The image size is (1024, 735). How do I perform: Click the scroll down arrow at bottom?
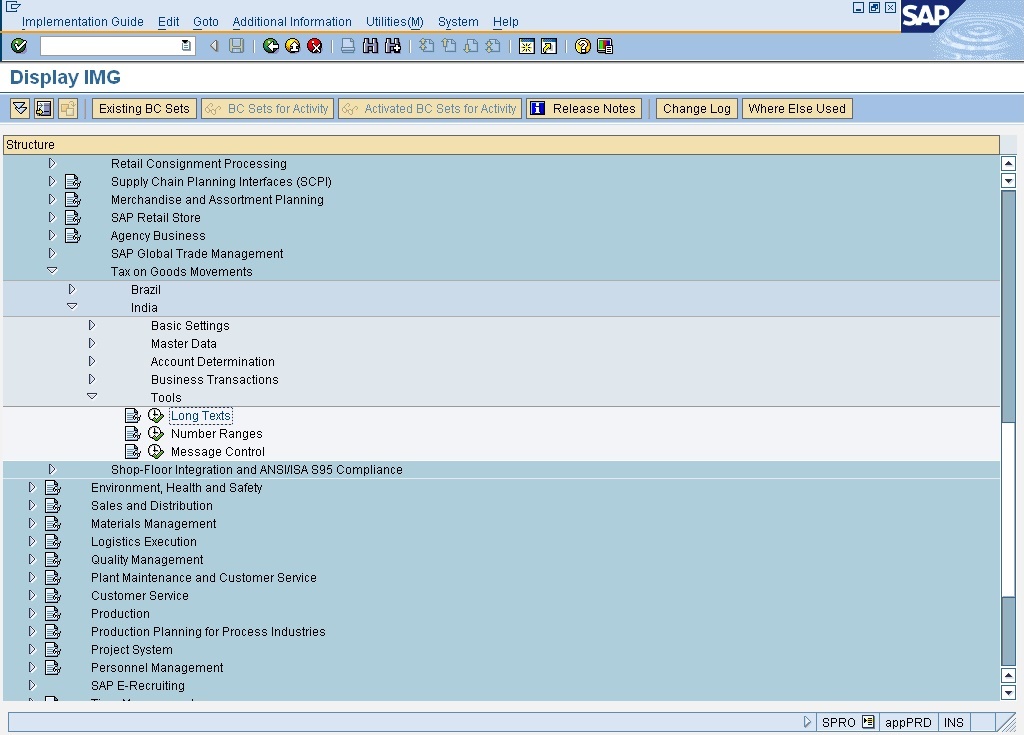tap(1008, 693)
